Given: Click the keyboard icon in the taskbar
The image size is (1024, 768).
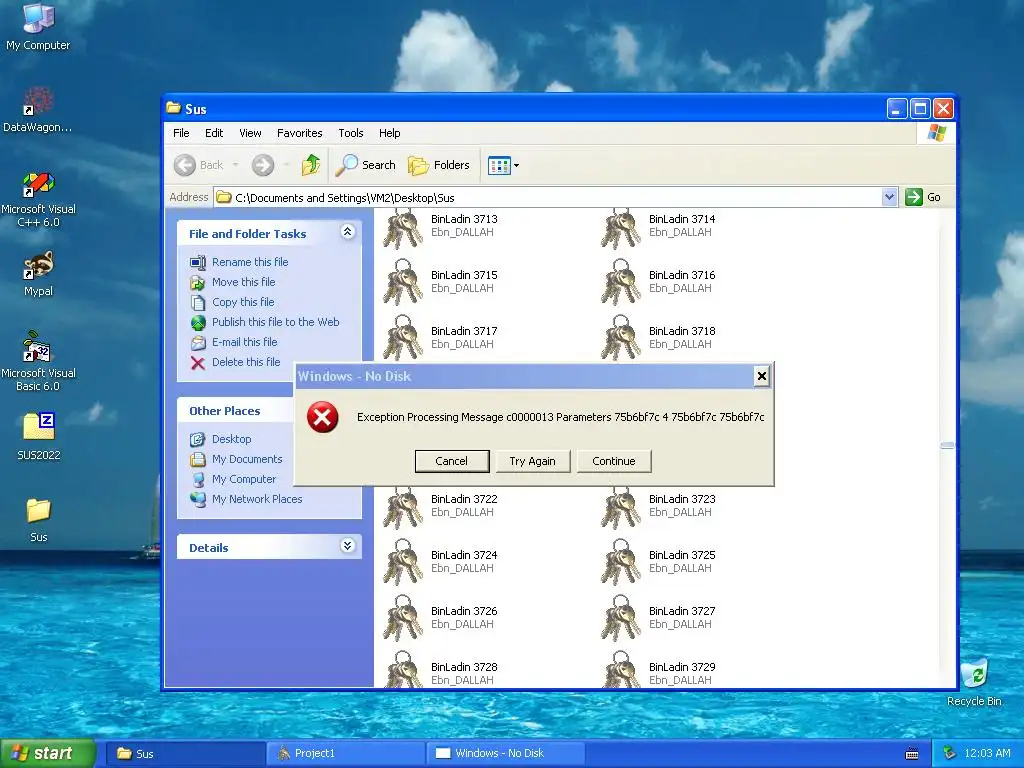Looking at the screenshot, I should click(x=912, y=754).
